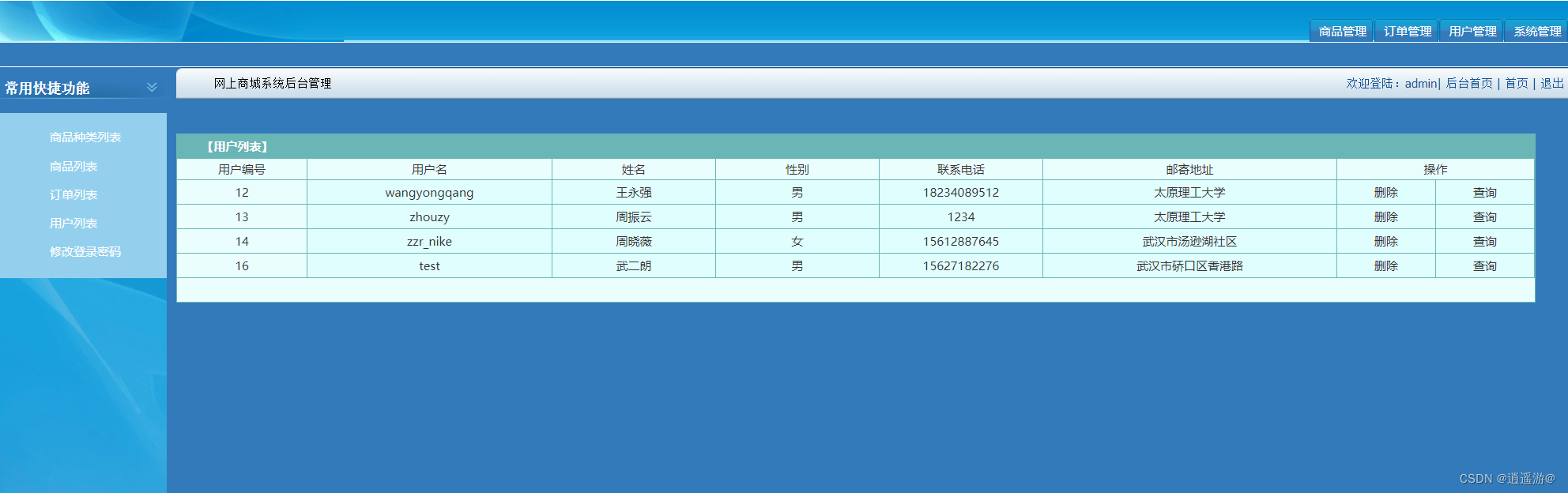Click the 邮寄地址 column header
The width and height of the screenshot is (1568, 493).
(1189, 170)
